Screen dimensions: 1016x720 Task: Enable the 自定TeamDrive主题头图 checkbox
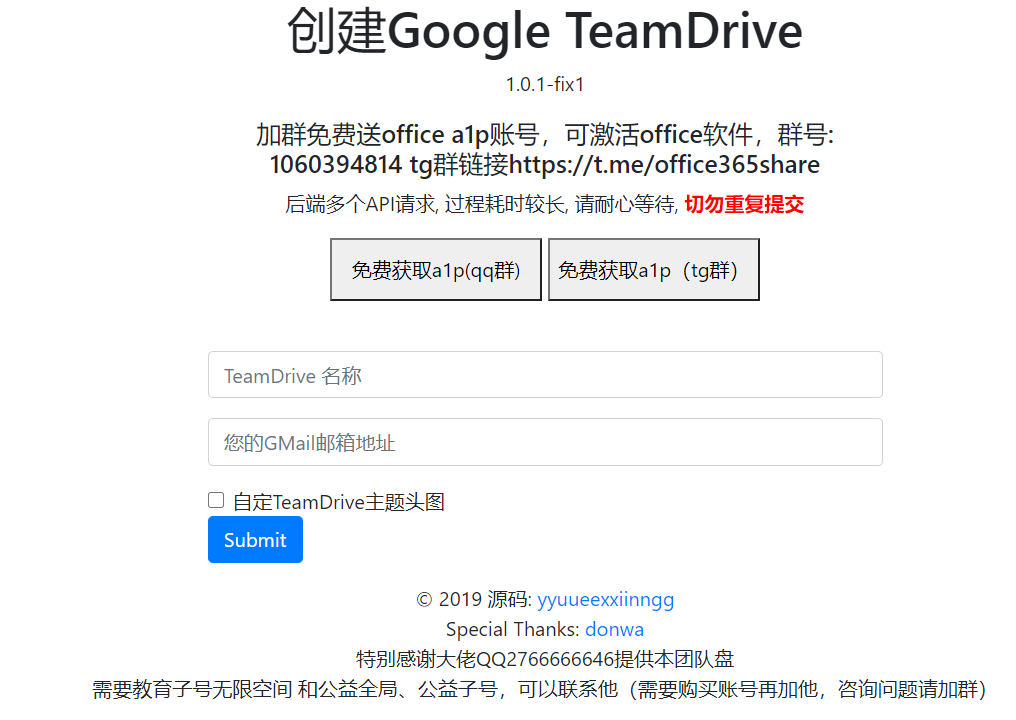216,500
